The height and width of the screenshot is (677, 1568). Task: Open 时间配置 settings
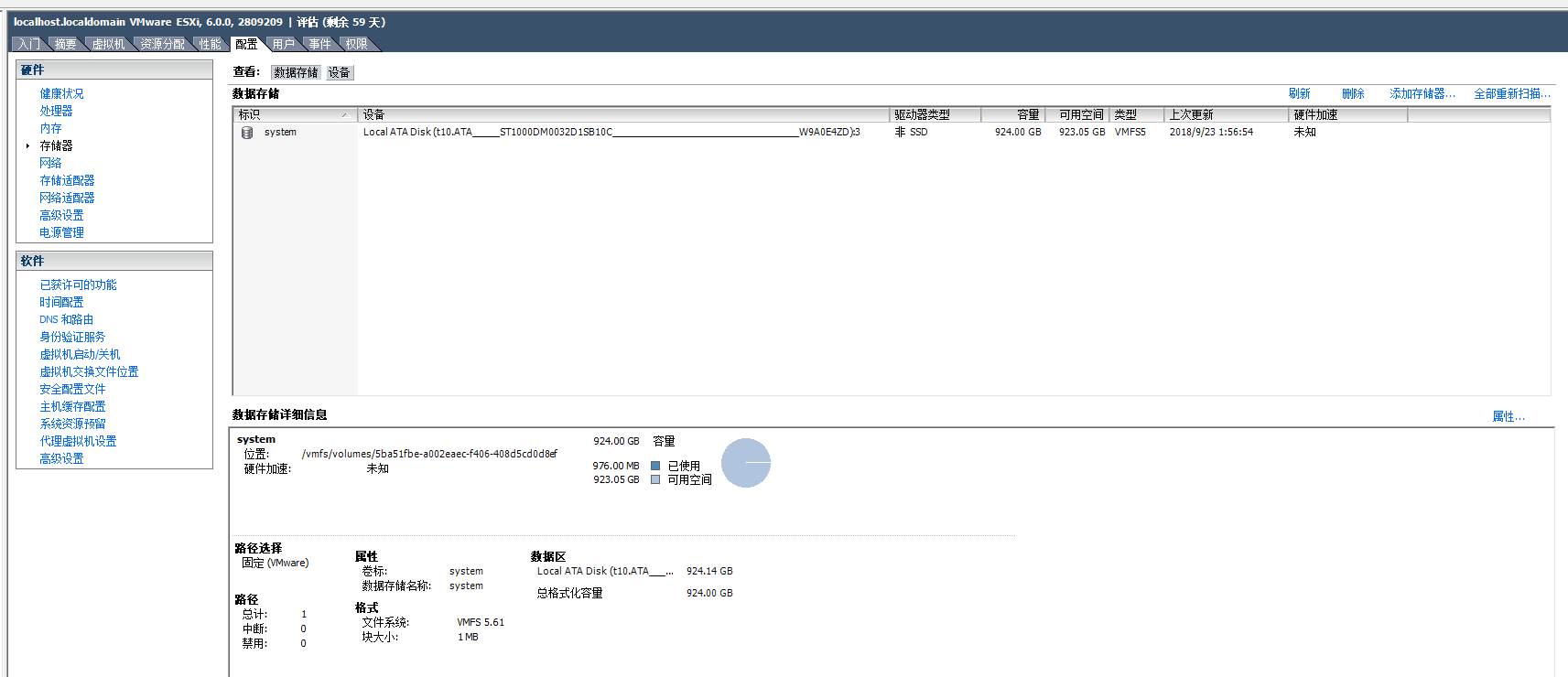click(x=61, y=302)
